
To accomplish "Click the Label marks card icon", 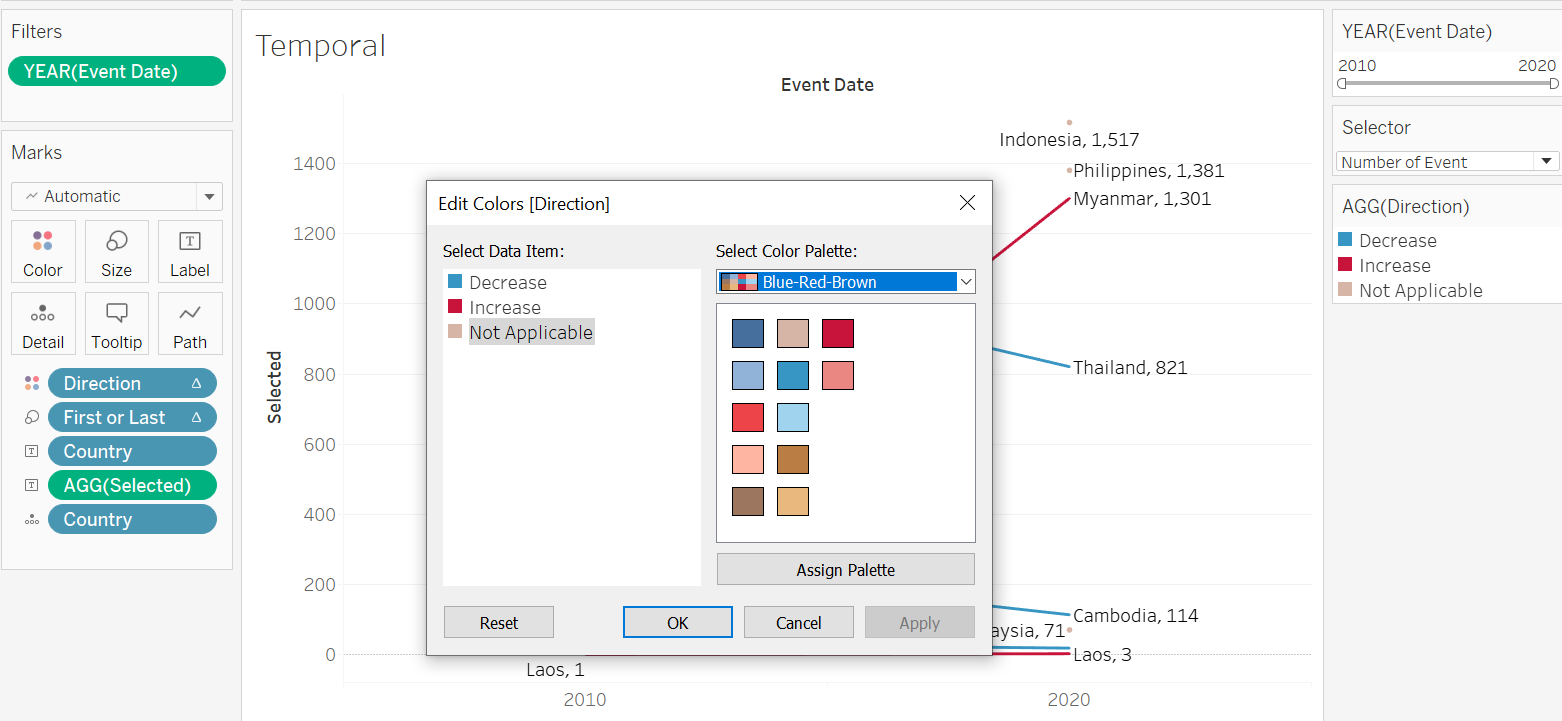I will tap(190, 251).
